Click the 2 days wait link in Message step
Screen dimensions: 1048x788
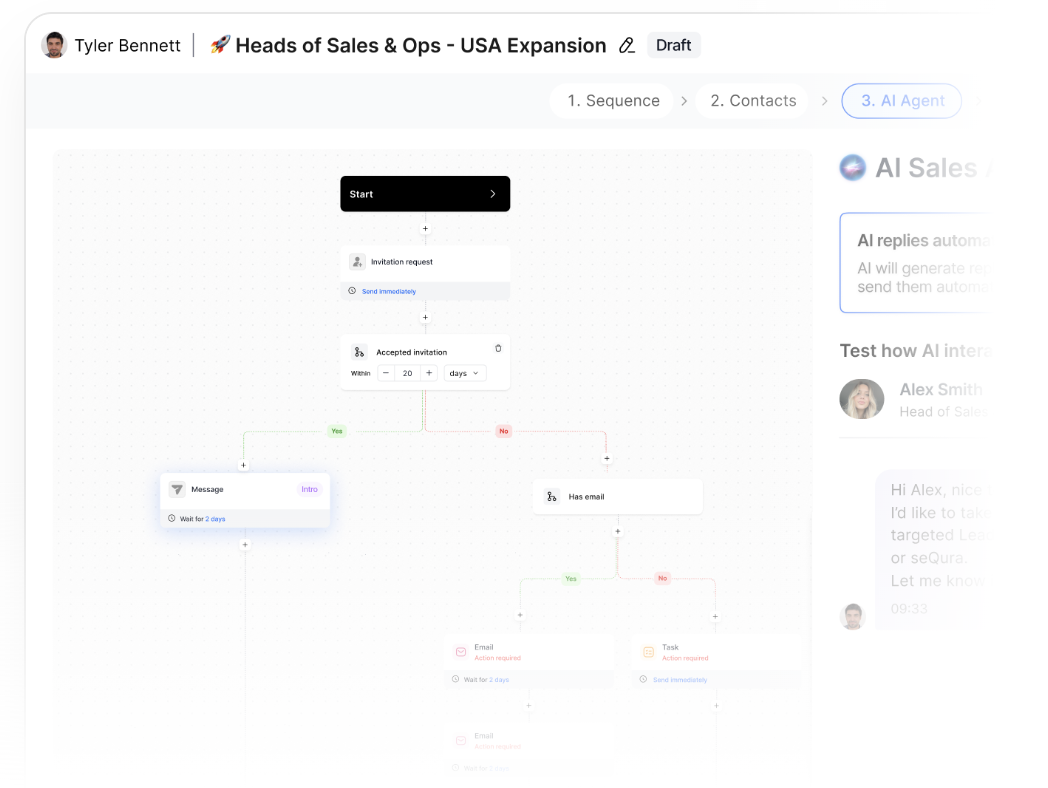pyautogui.click(x=215, y=519)
